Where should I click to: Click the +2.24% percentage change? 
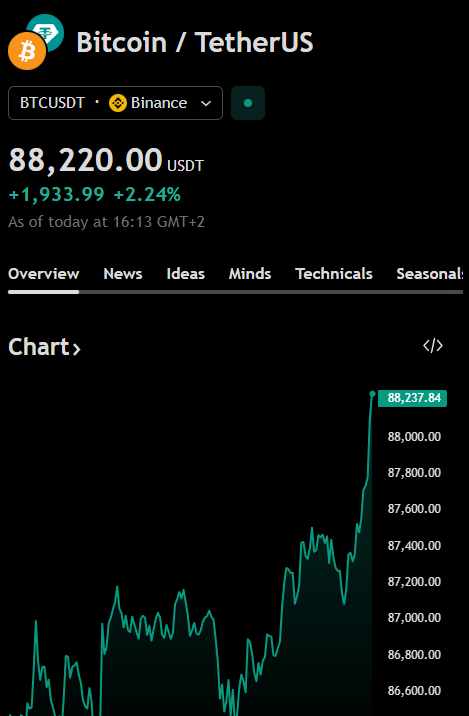click(x=147, y=195)
